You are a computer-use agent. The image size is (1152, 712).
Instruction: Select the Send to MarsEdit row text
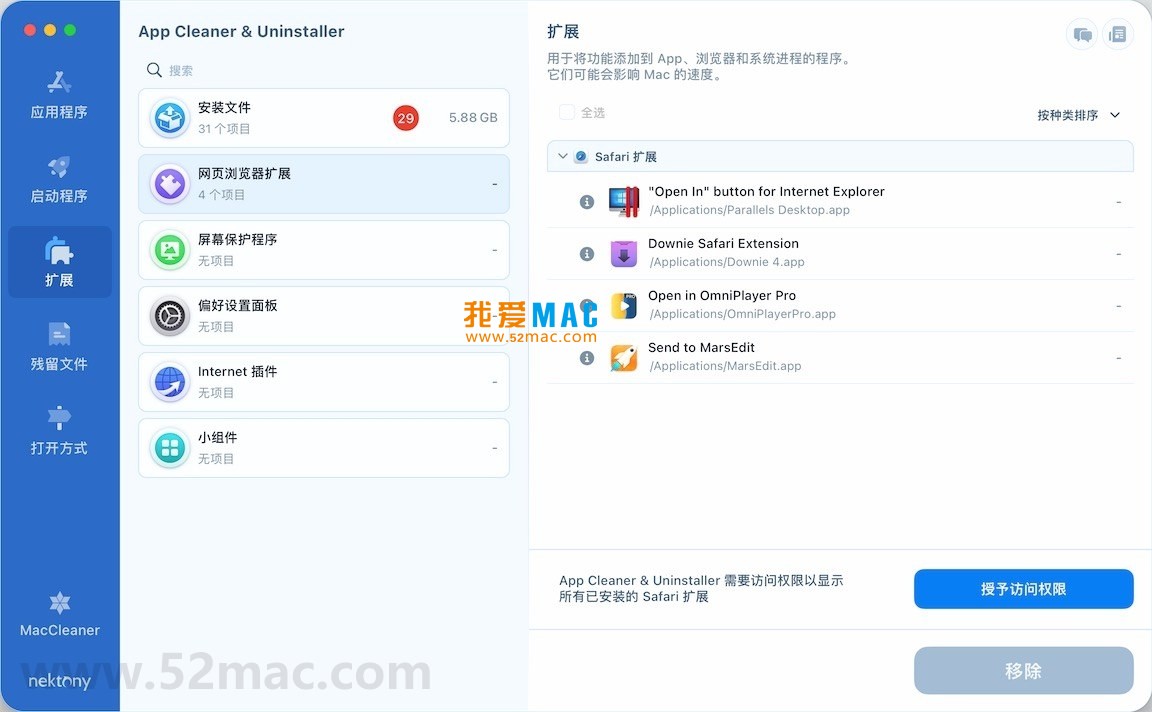[701, 348]
